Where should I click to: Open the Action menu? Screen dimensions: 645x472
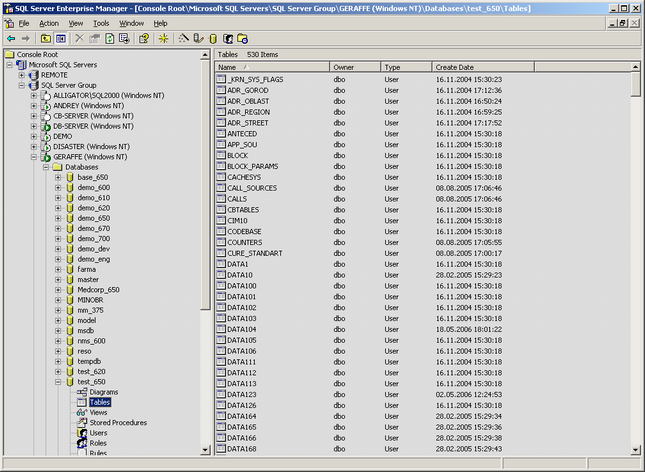tap(49, 23)
